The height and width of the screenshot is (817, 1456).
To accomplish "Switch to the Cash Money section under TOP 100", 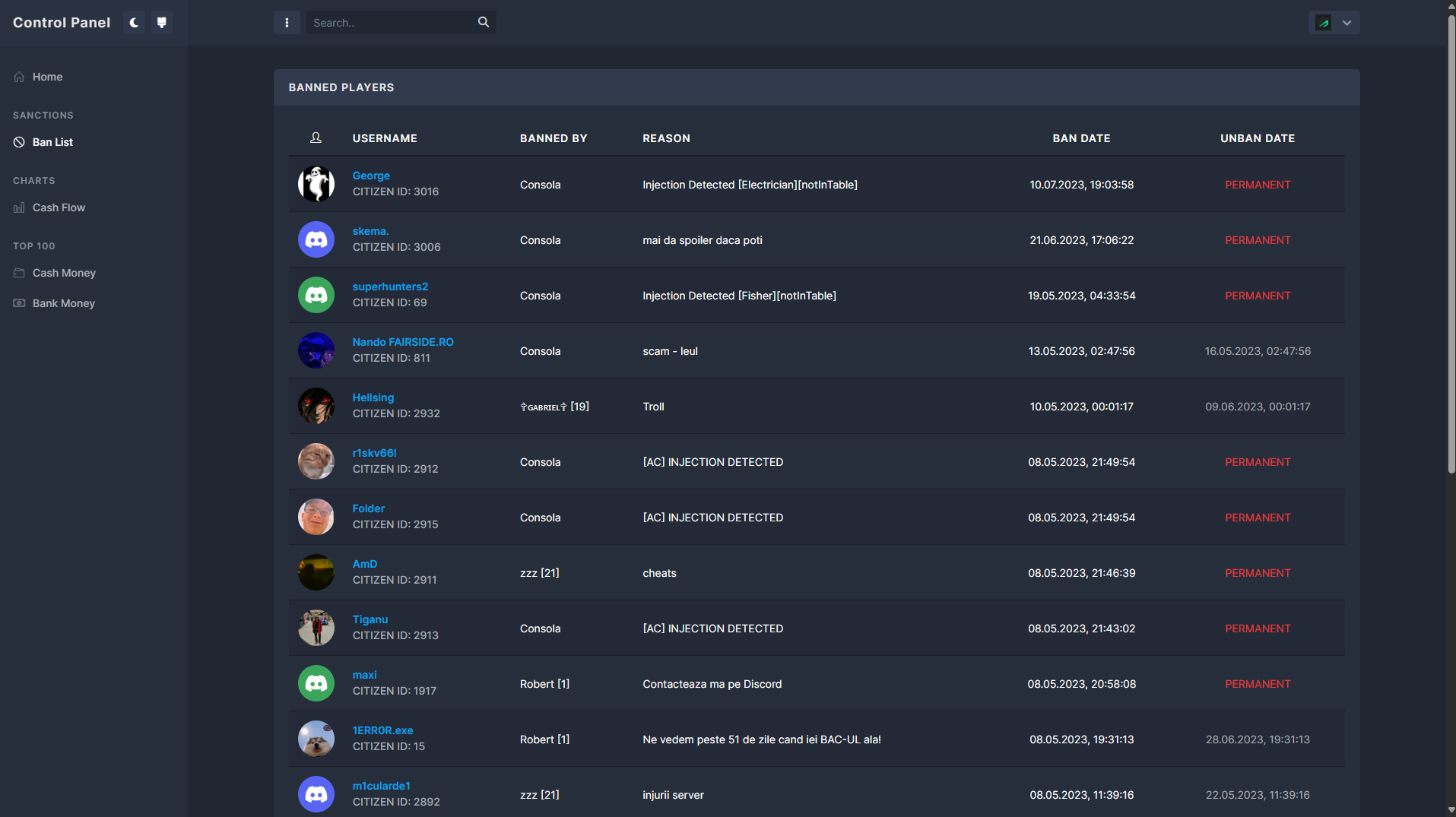I will coord(18,272).
